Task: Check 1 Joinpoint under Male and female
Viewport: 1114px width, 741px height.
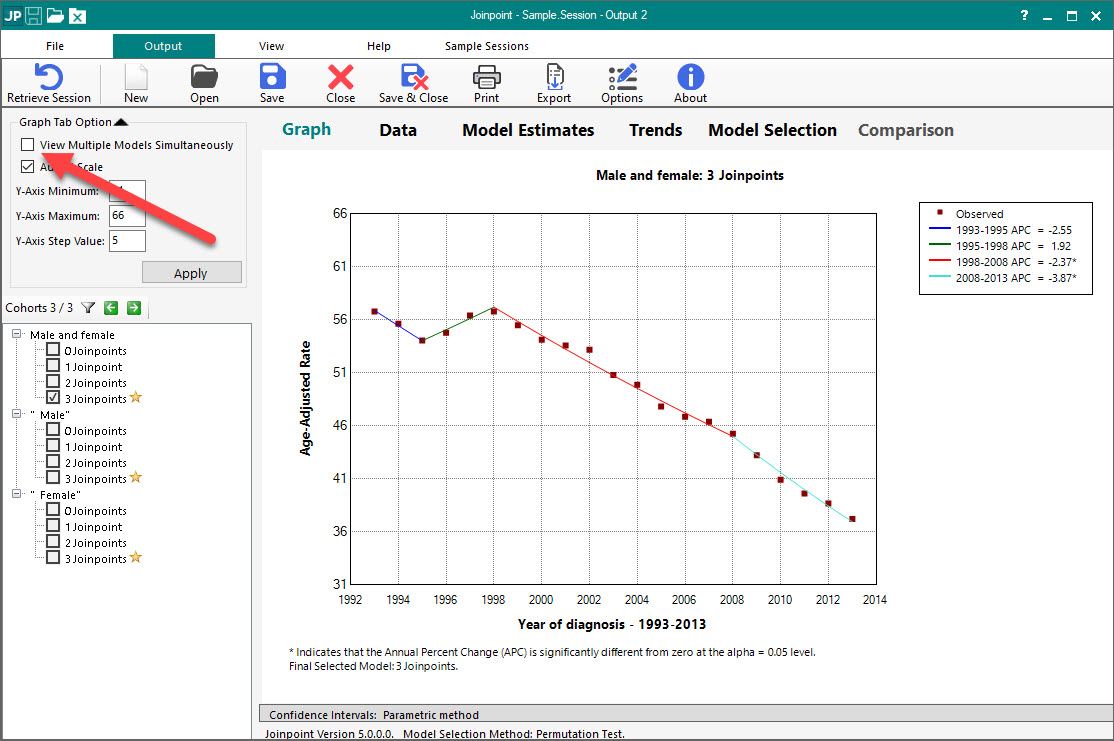Action: [x=53, y=366]
